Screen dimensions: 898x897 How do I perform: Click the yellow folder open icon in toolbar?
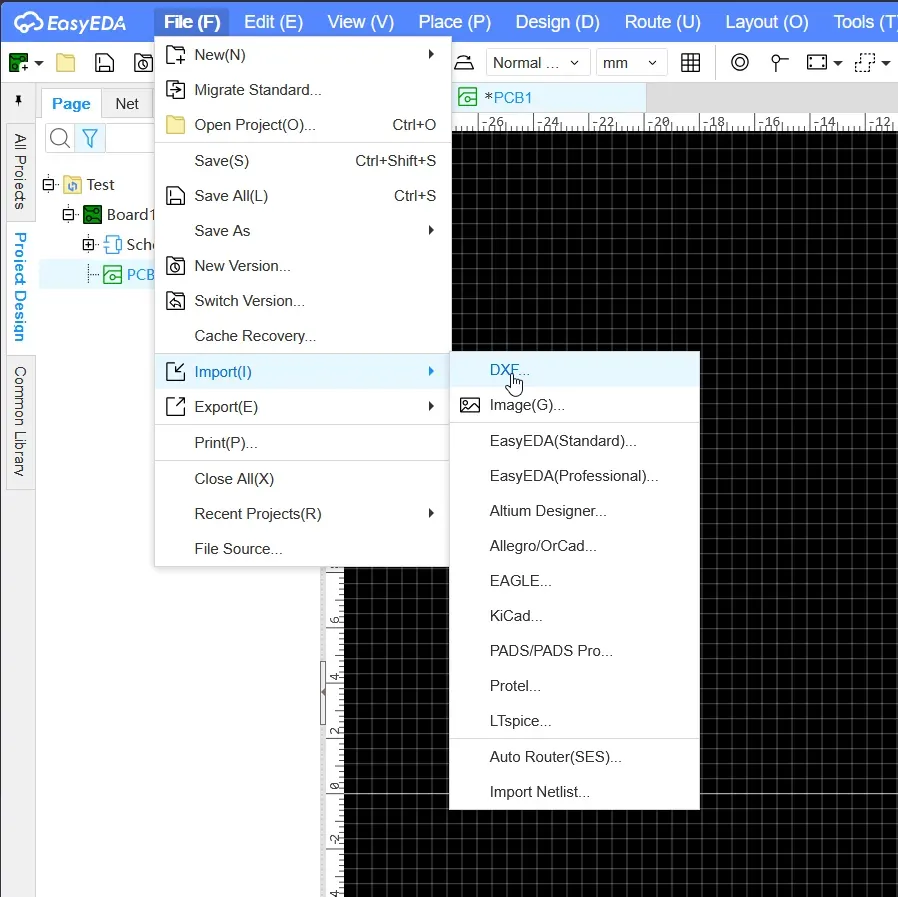point(66,63)
